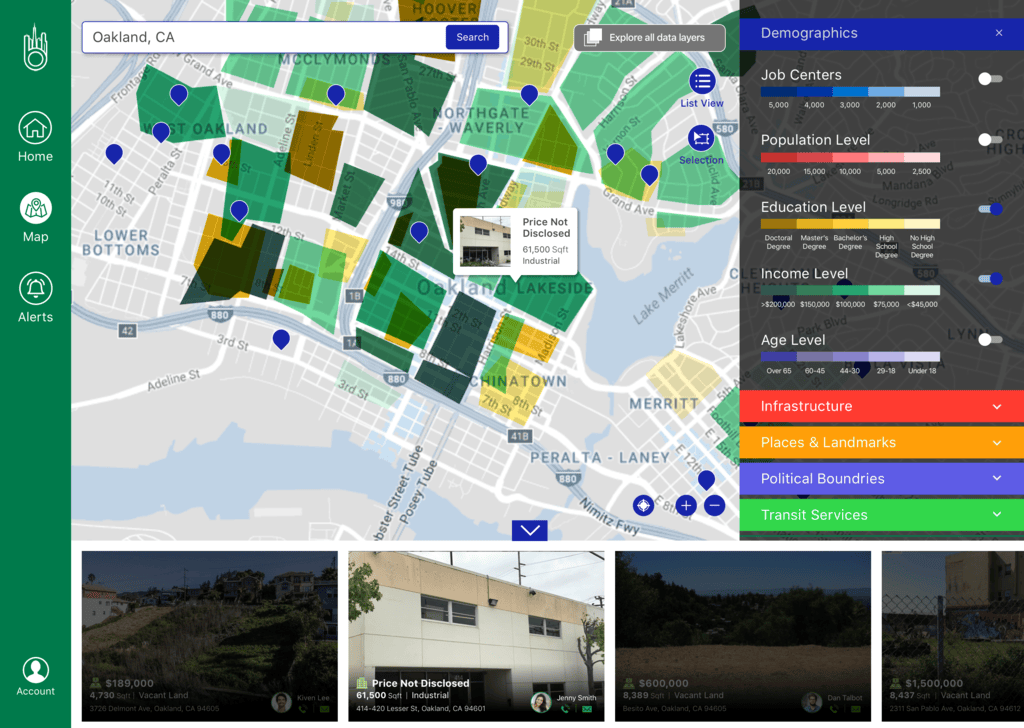Switch to List View icon
Screen dimensions: 1024x728
click(x=702, y=82)
